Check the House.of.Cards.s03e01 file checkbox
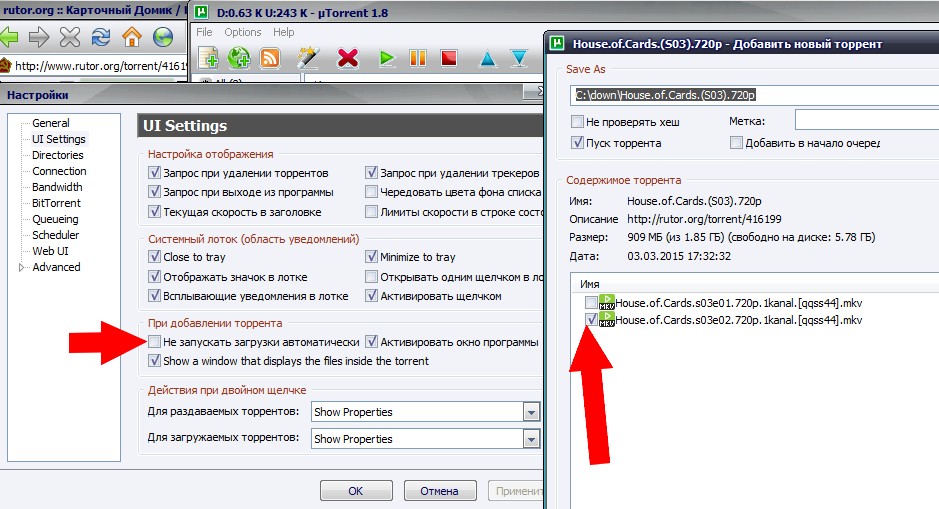The image size is (939, 509). pyautogui.click(x=592, y=302)
